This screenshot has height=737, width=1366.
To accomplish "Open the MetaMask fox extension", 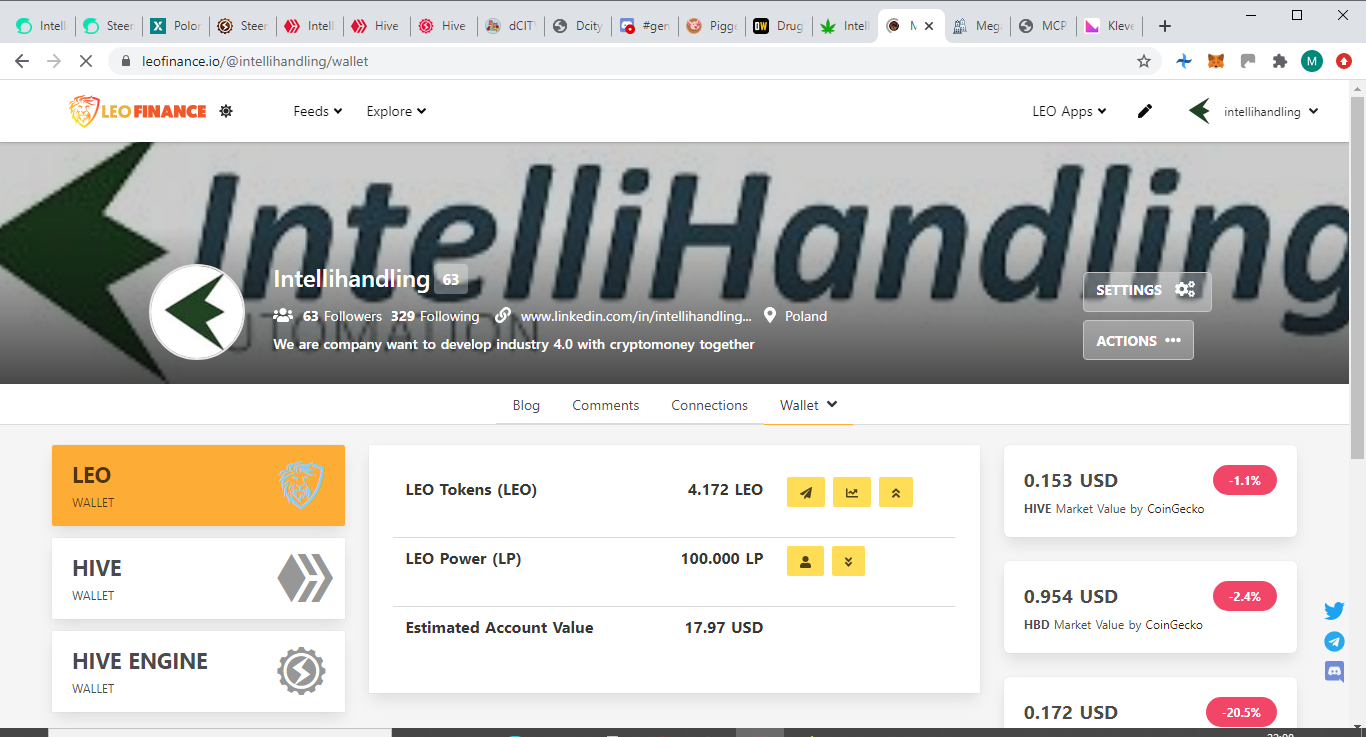I will click(x=1215, y=61).
